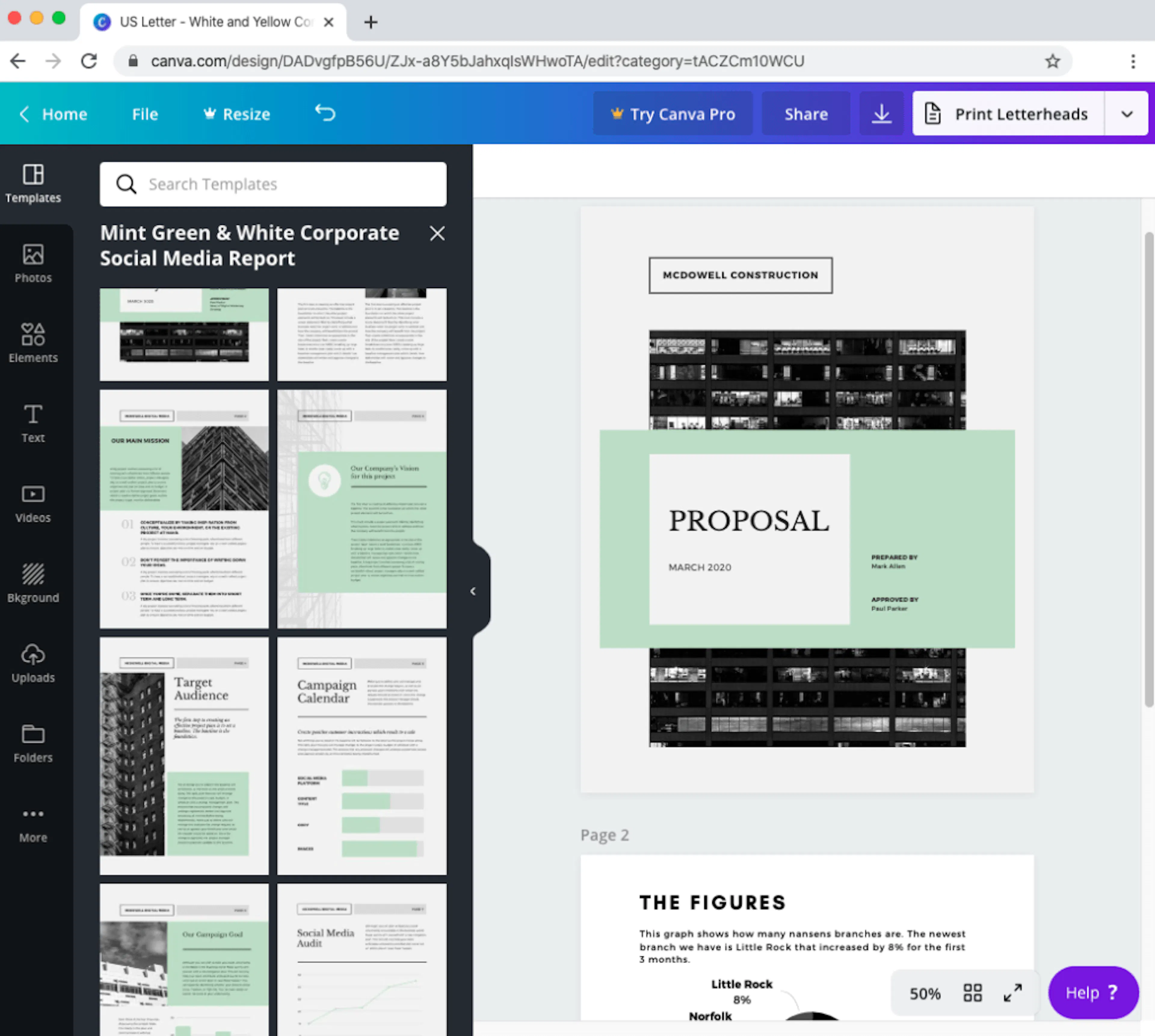Open the Bkground panel

tap(33, 583)
